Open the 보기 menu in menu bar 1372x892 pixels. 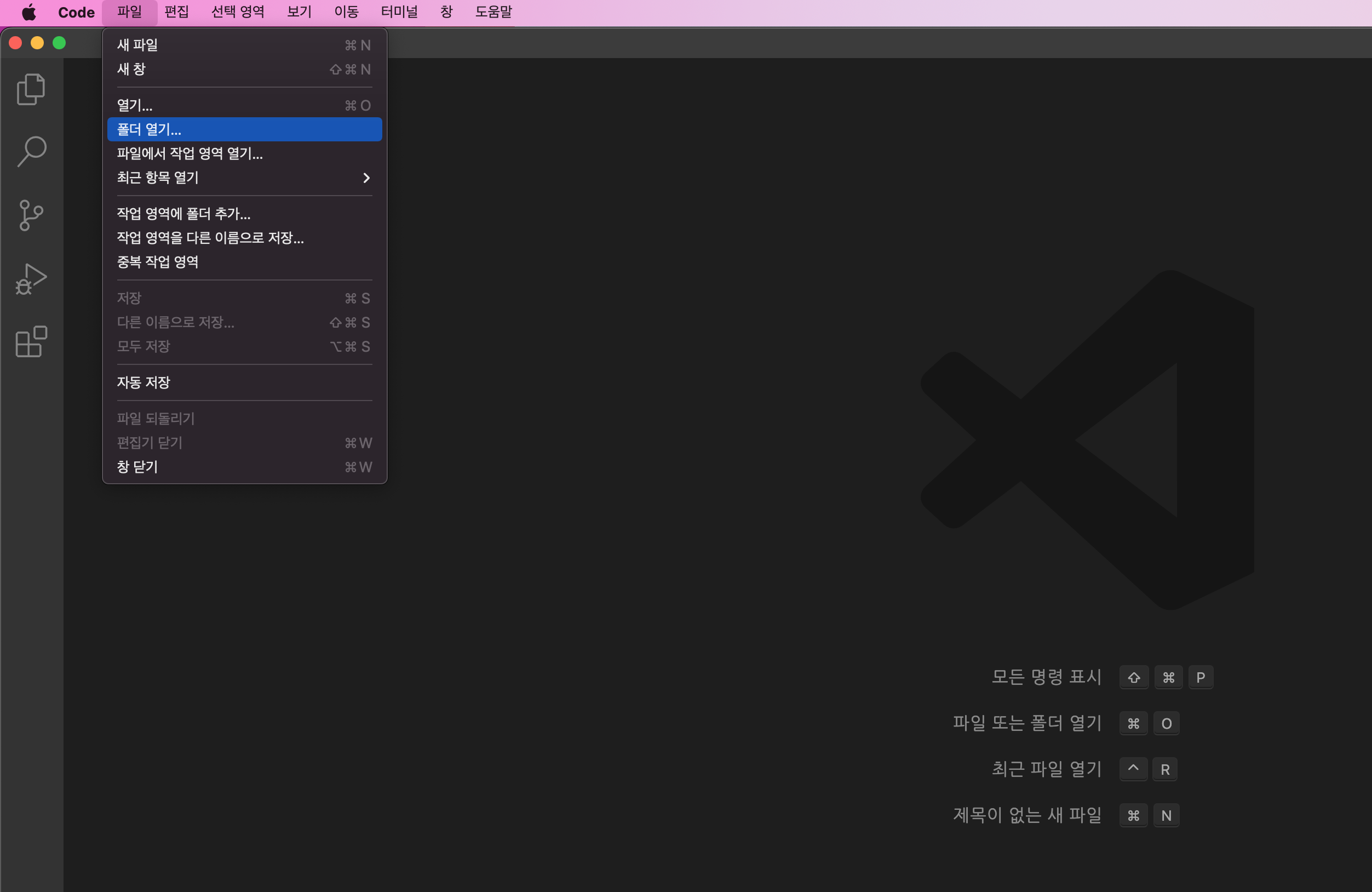pos(299,12)
